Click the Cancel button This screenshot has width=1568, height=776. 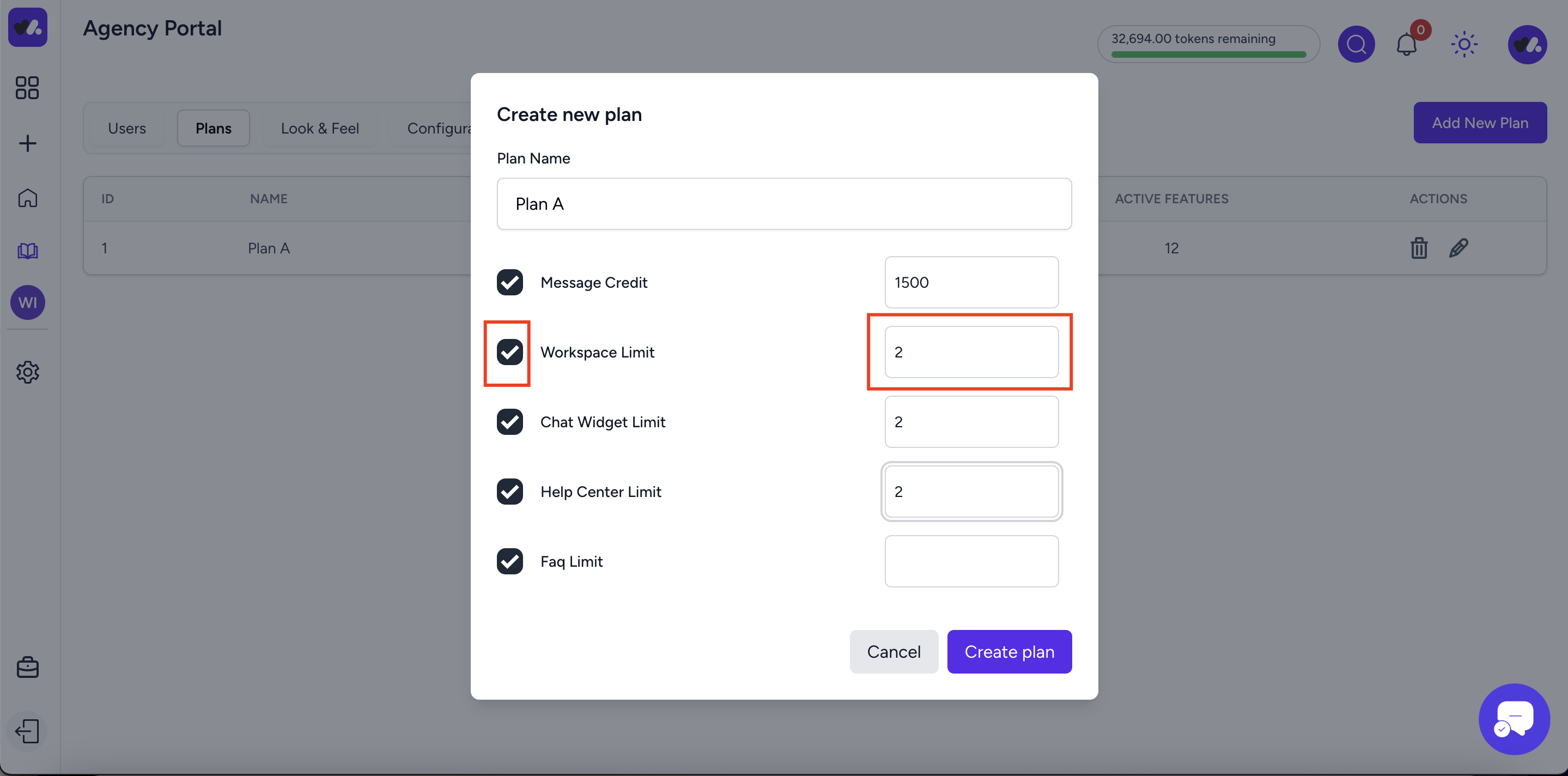click(893, 652)
